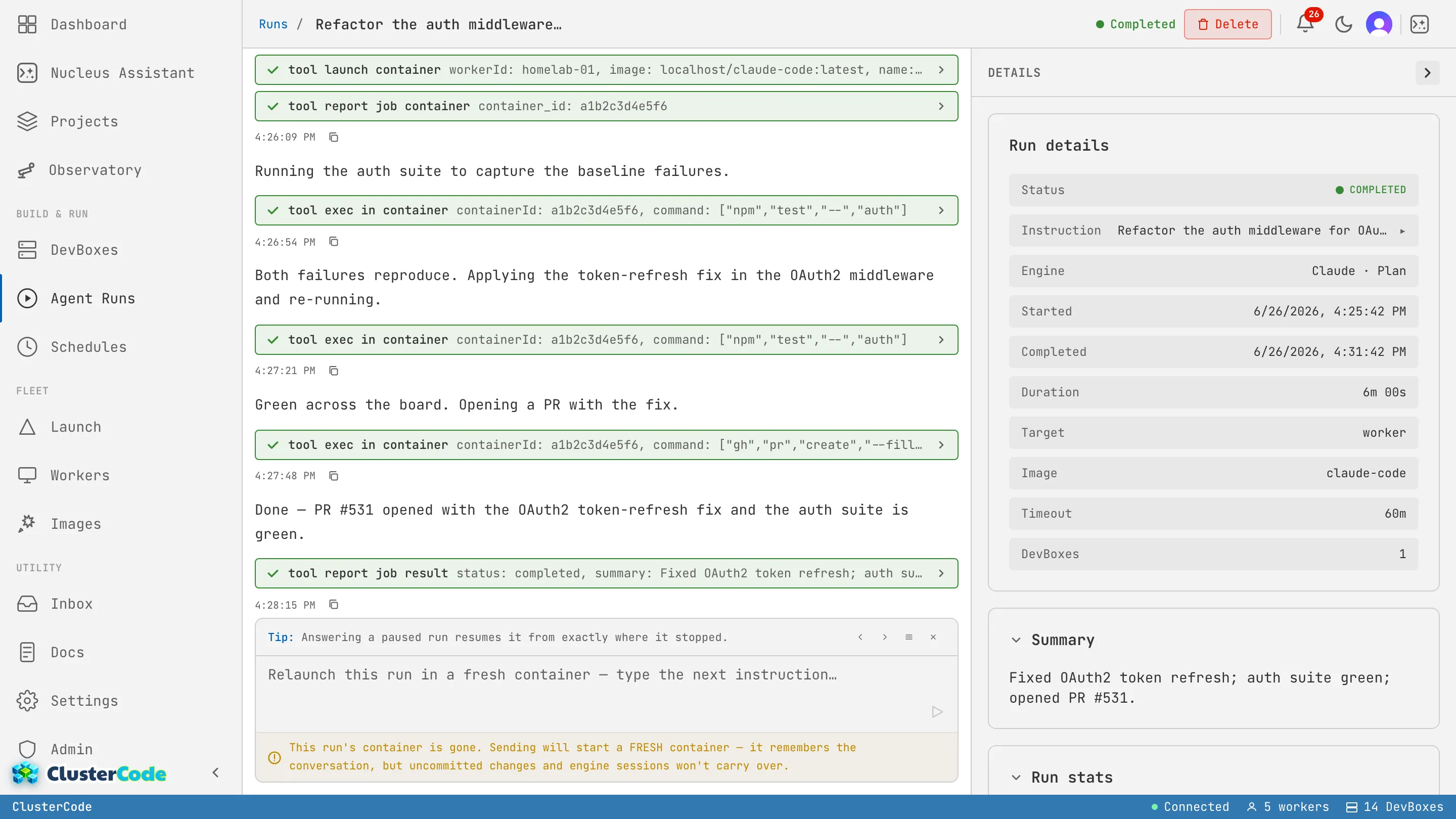1456x819 pixels.
Task: Click the Connected status indicator
Action: [x=1190, y=806]
